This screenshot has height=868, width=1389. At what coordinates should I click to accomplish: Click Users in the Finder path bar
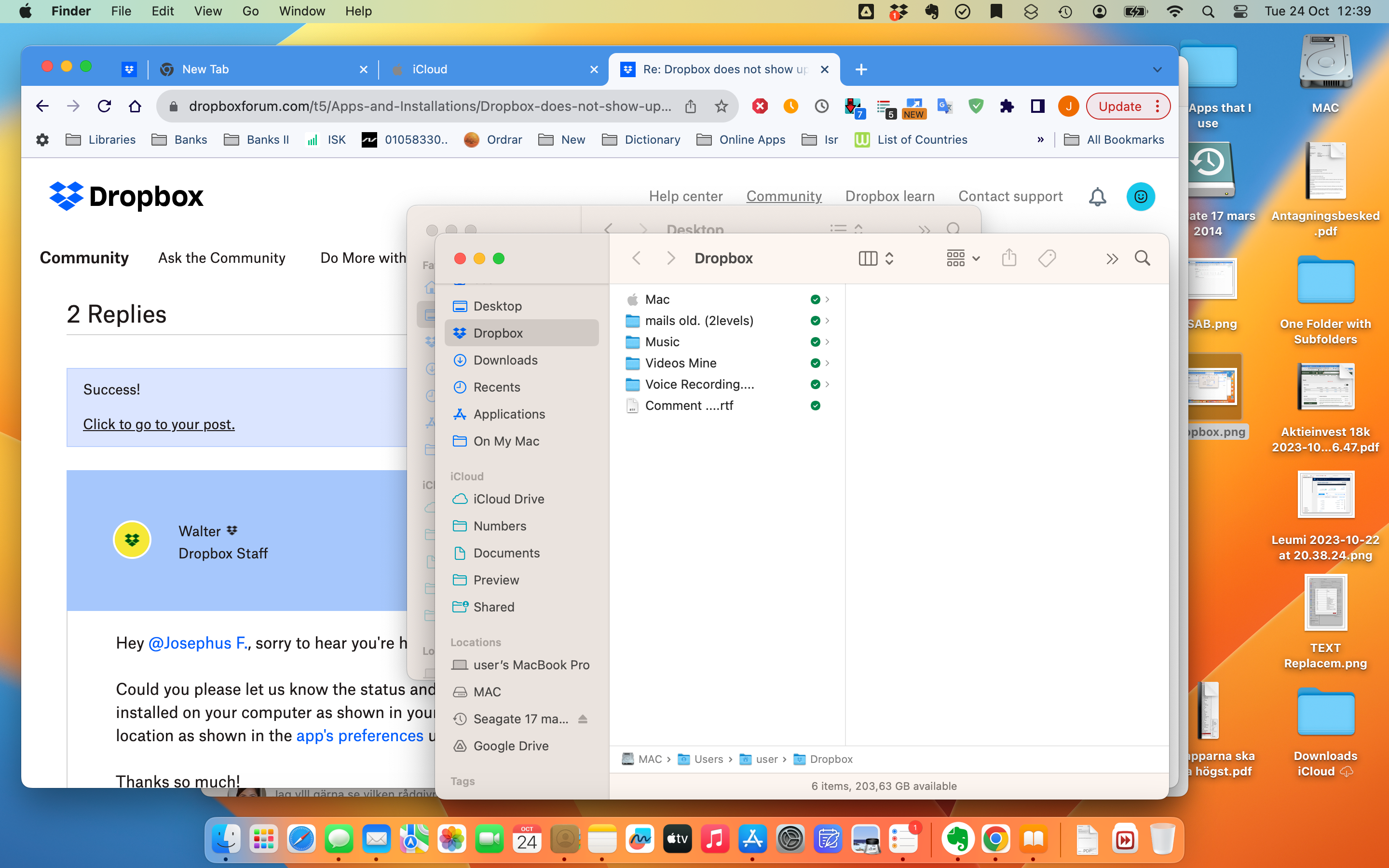click(701, 759)
